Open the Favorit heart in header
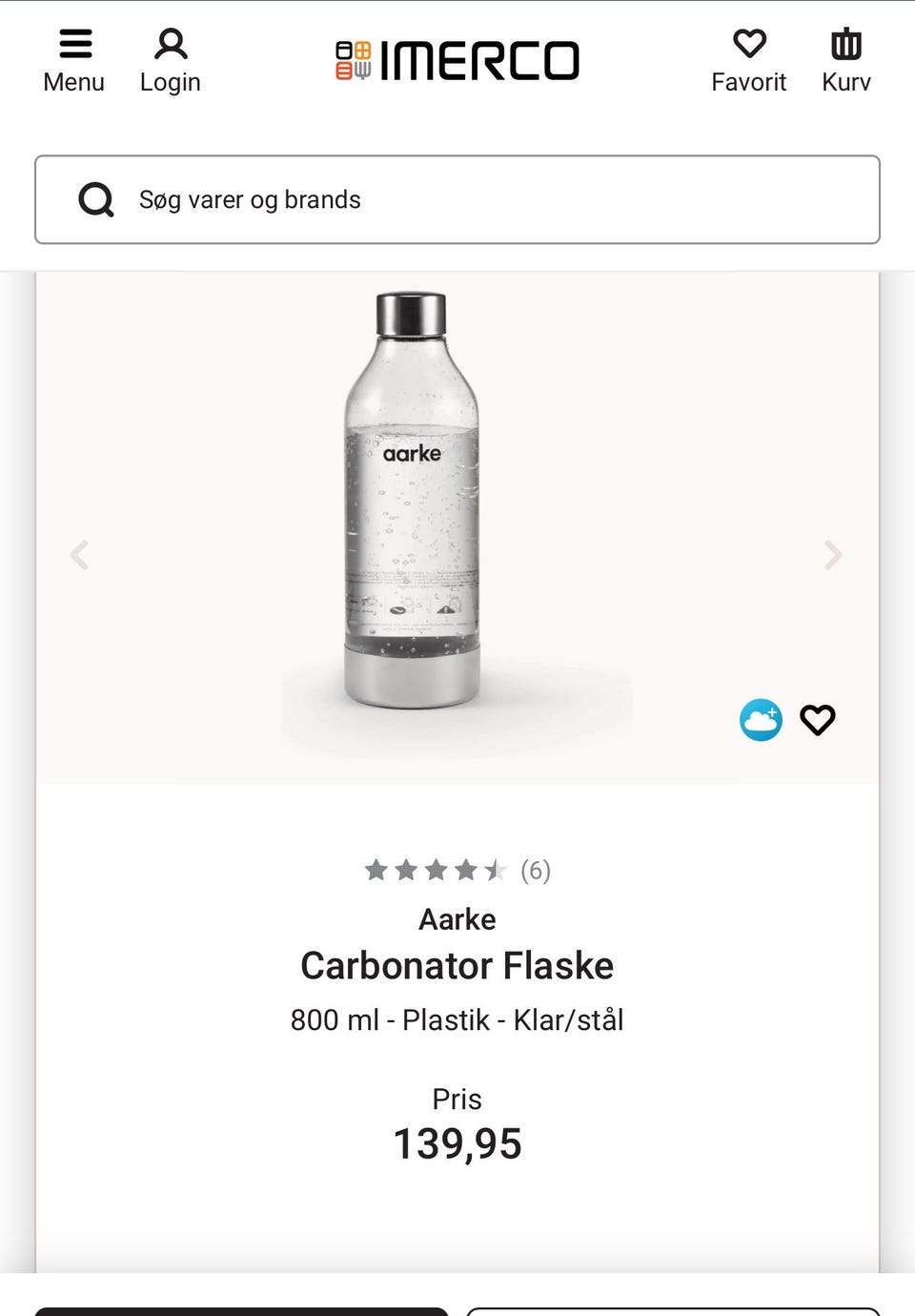 coord(749,44)
